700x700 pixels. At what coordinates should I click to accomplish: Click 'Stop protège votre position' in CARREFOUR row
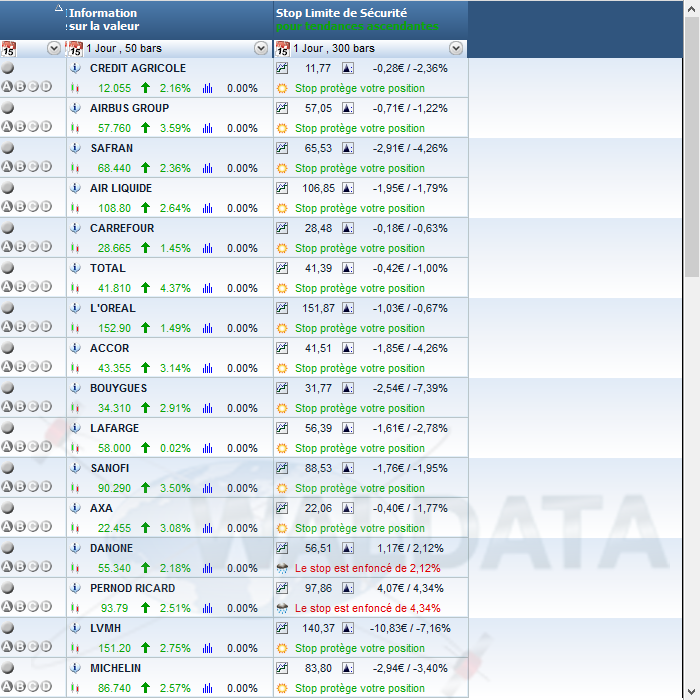(x=360, y=248)
